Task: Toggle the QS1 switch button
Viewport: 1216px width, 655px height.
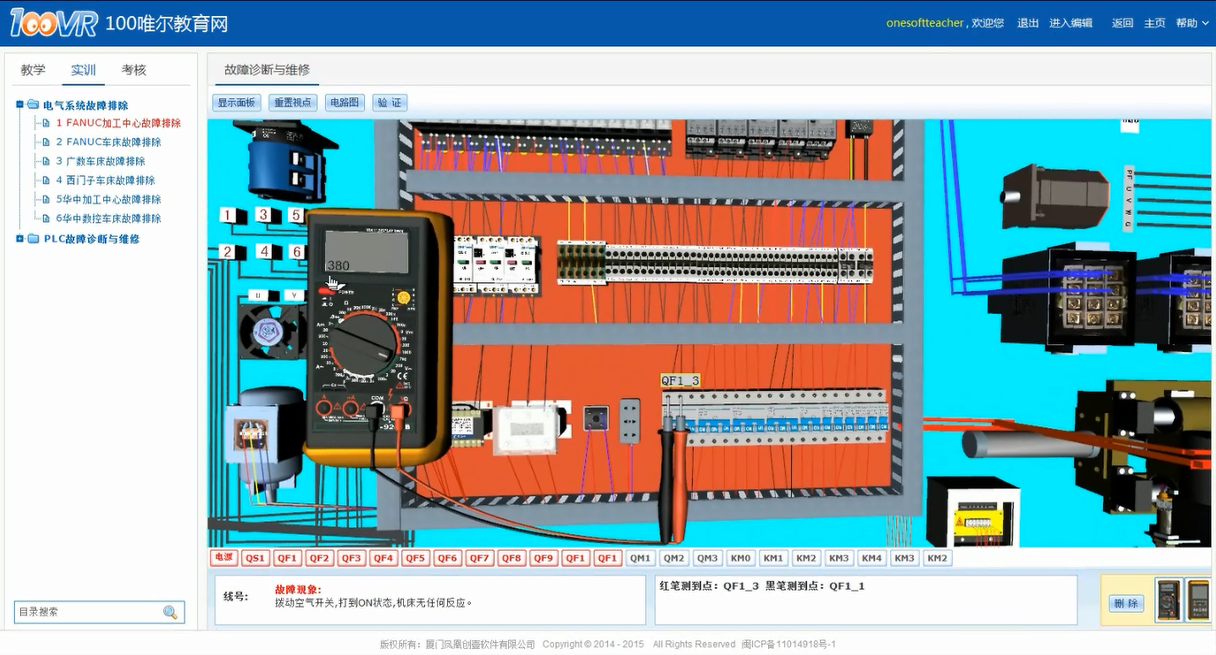Action: (255, 558)
